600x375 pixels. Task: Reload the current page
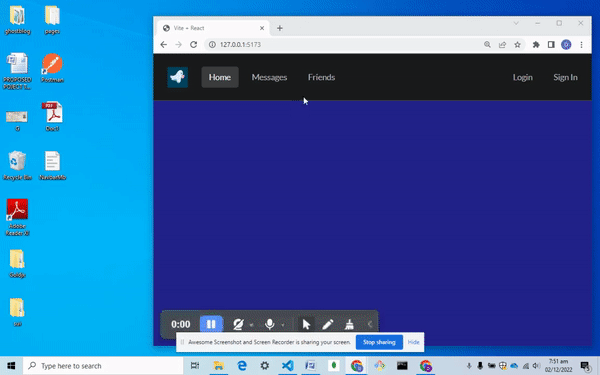[x=194, y=44]
